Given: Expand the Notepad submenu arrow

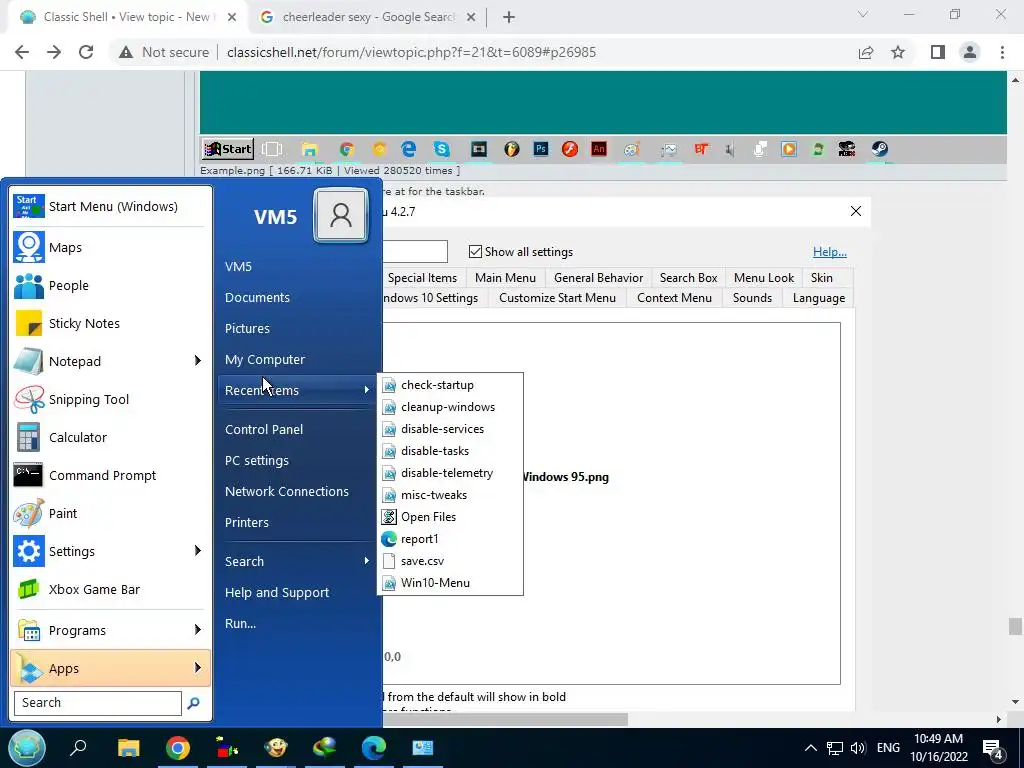Looking at the screenshot, I should coord(197,360).
